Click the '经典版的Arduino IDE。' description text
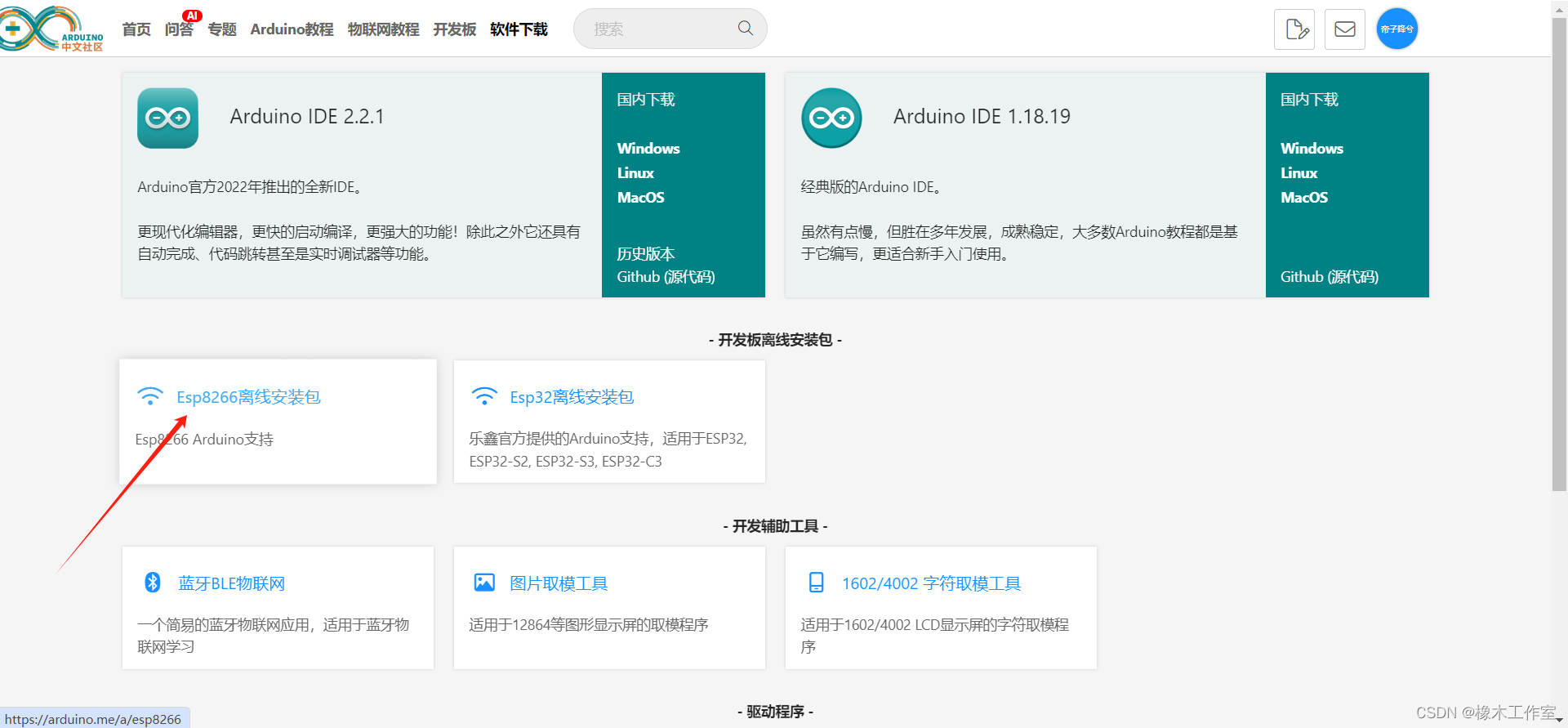Screen dimensions: 1568x728 (x=871, y=187)
